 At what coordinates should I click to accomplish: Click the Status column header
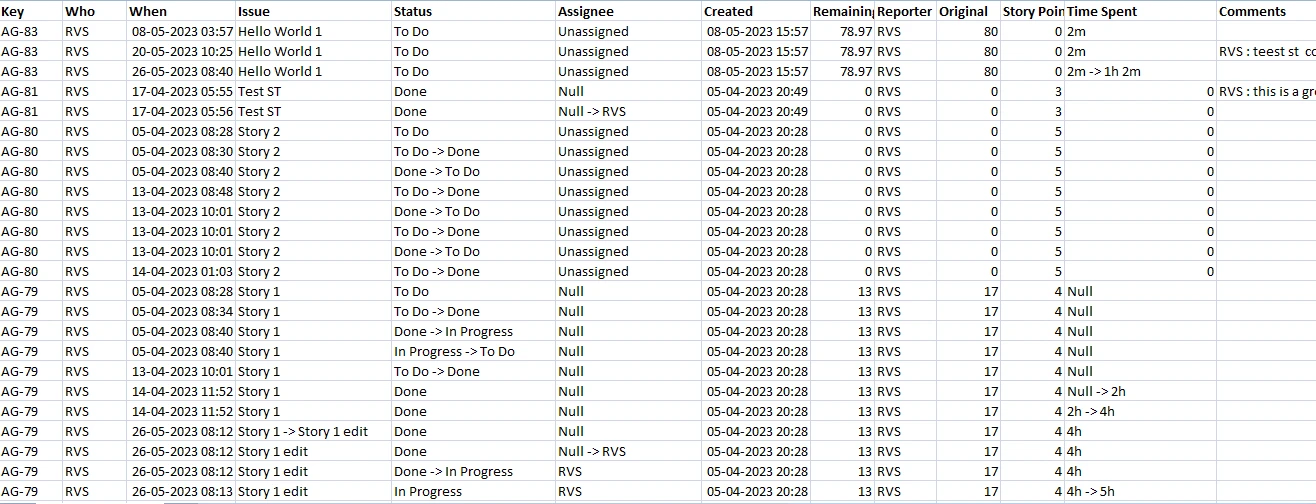[413, 12]
